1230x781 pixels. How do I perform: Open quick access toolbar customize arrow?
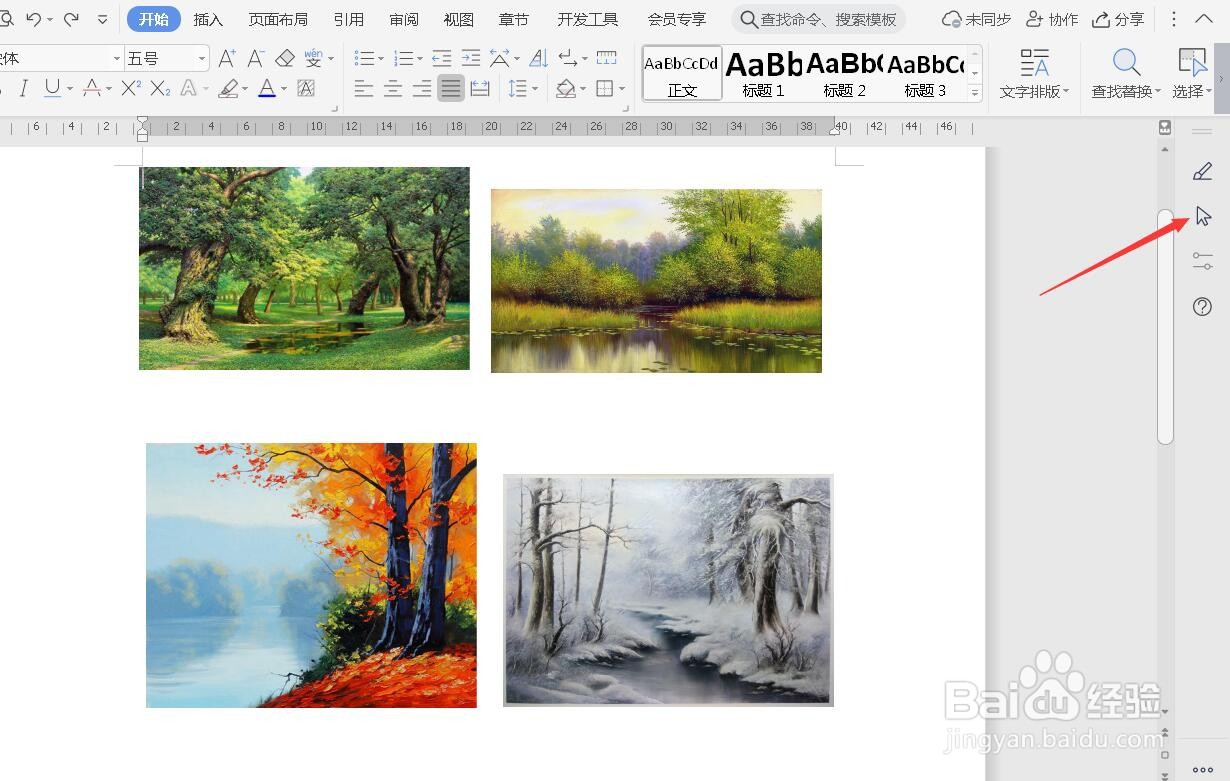click(x=102, y=19)
